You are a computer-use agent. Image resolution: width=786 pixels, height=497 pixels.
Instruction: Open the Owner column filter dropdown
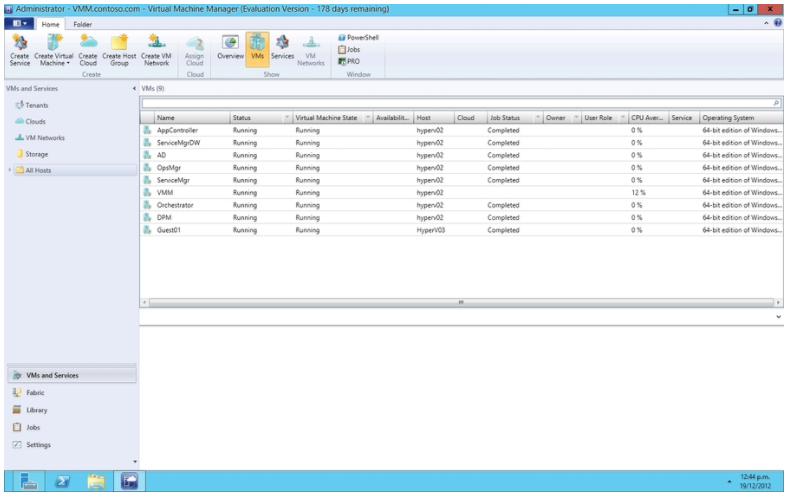click(576, 118)
